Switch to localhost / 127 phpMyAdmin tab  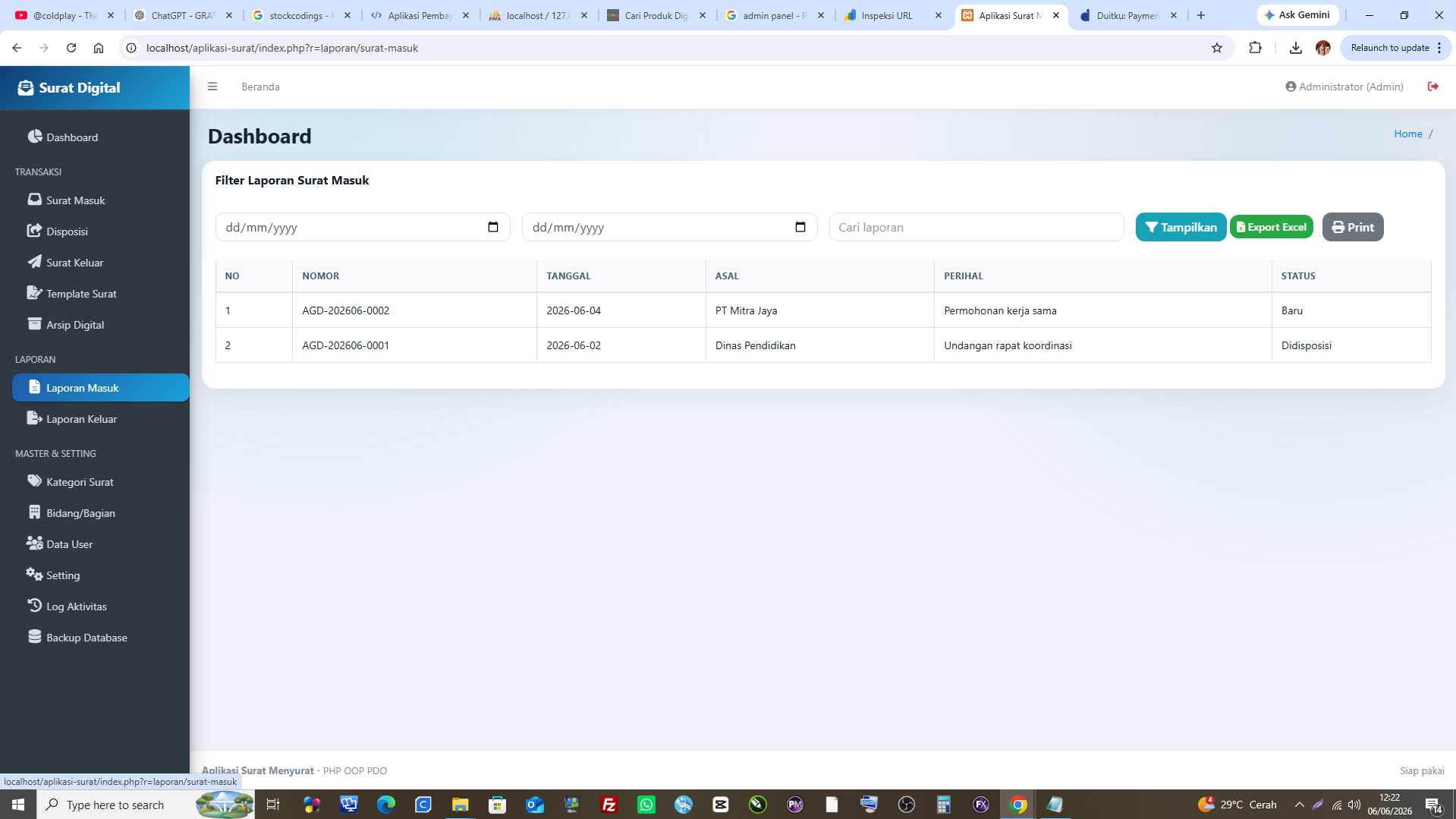pyautogui.click(x=538, y=15)
